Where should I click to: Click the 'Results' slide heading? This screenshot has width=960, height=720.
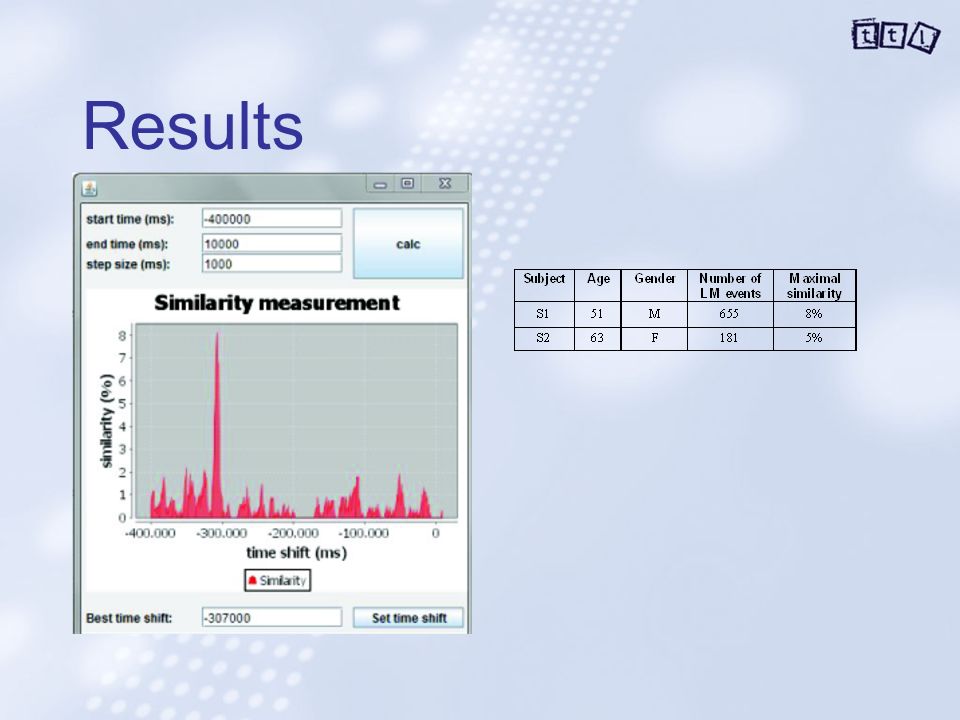(x=193, y=126)
